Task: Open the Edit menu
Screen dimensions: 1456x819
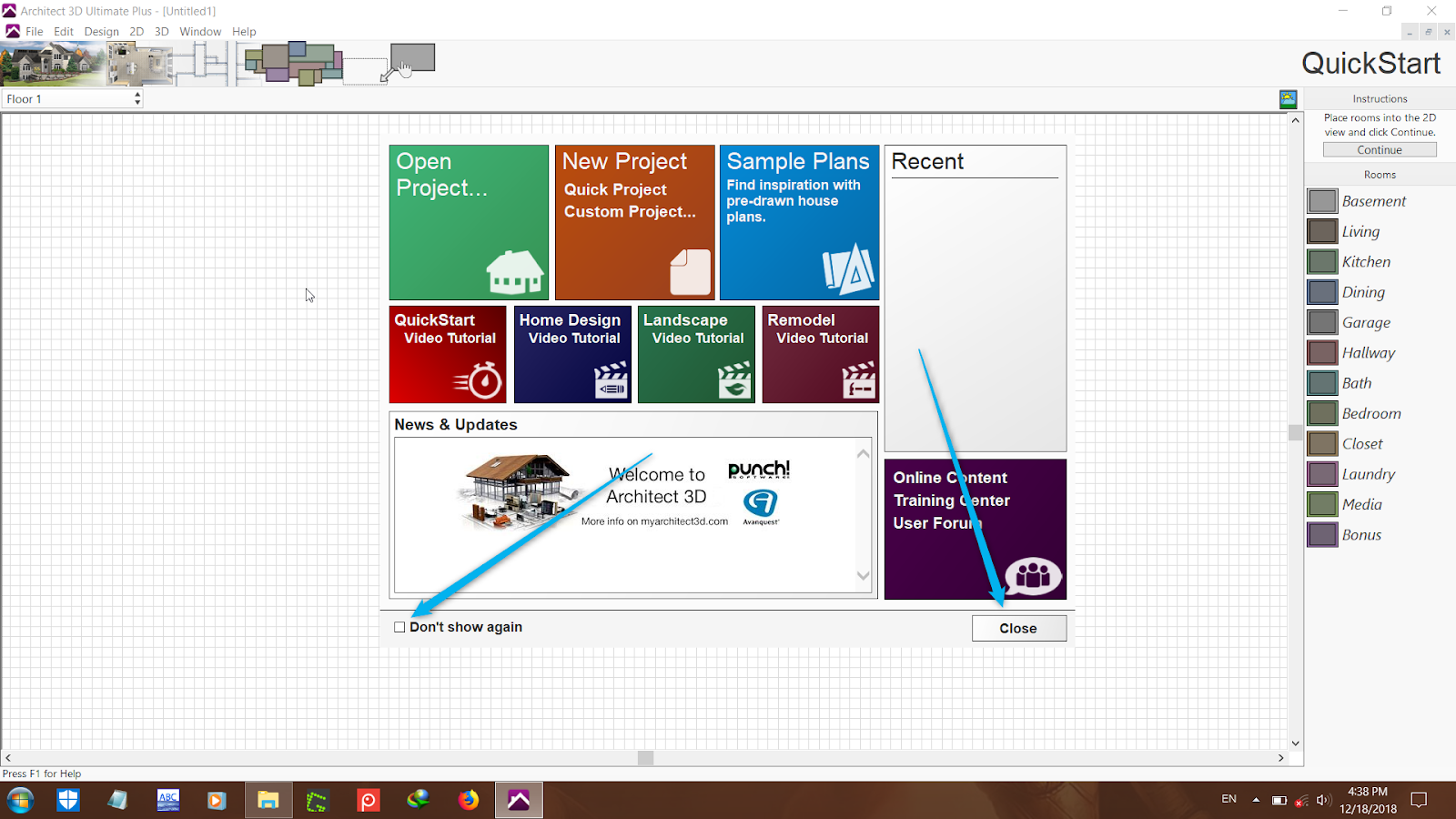Action: pos(64,31)
